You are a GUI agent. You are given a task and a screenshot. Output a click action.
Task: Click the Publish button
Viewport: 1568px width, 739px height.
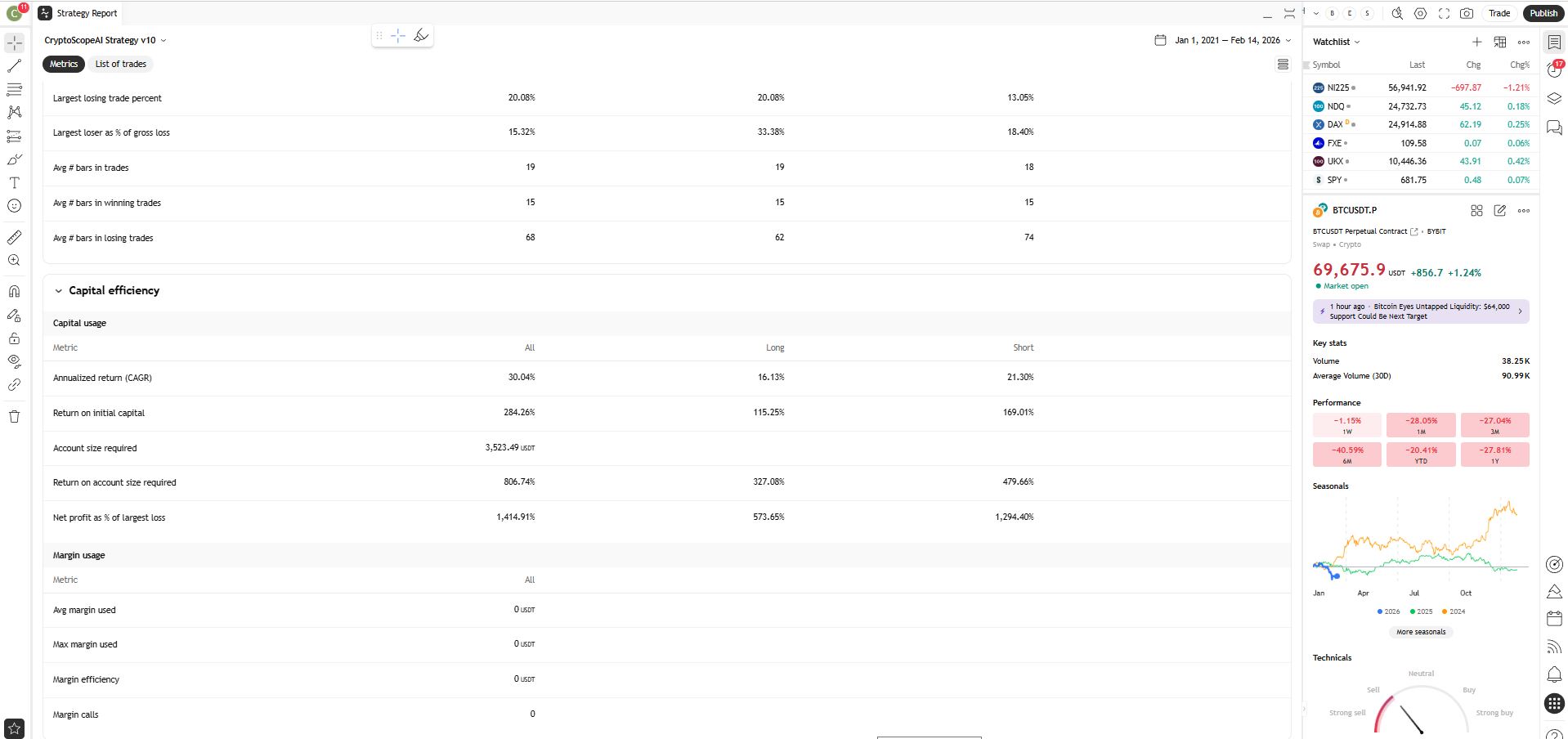1543,13
